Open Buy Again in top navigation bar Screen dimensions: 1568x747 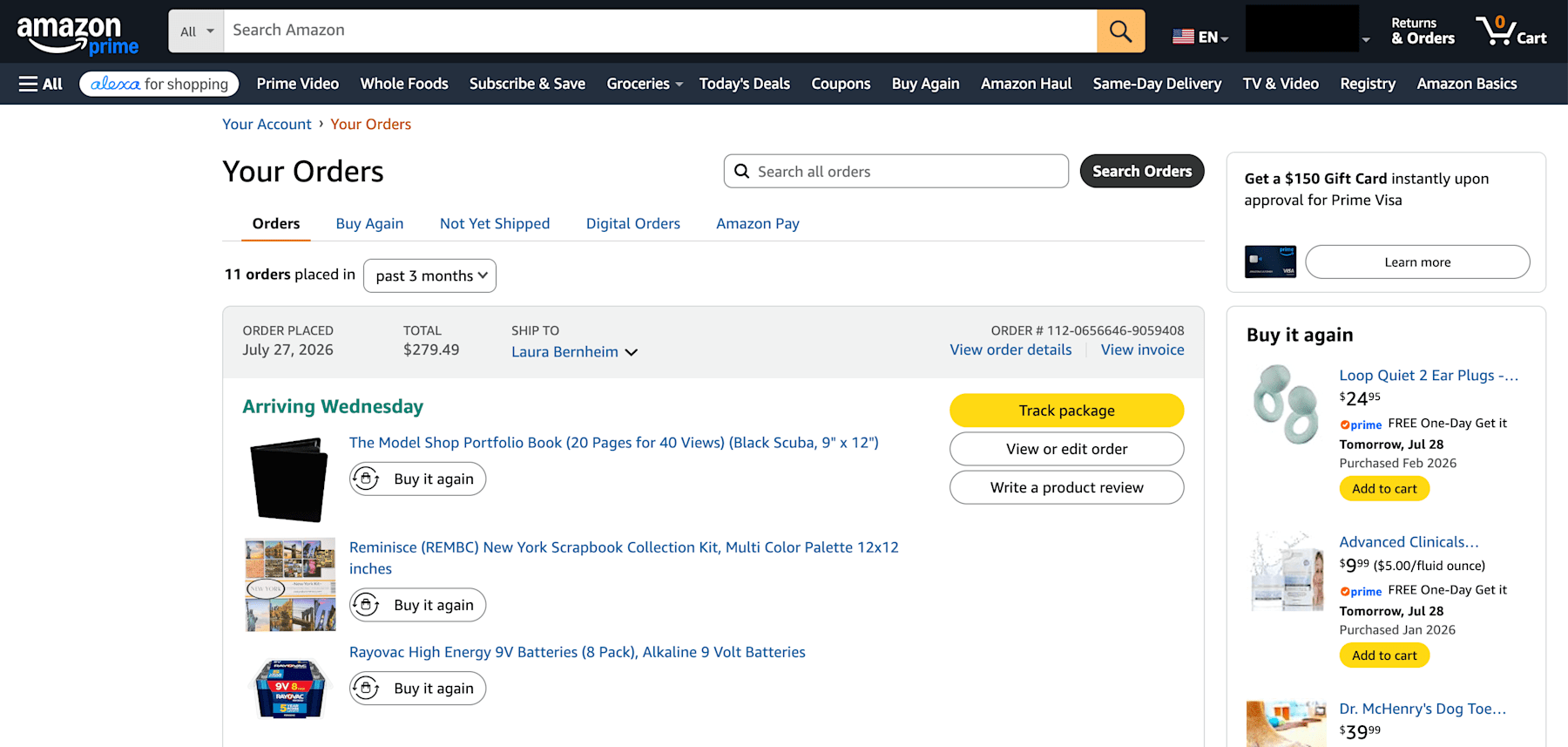coord(925,84)
